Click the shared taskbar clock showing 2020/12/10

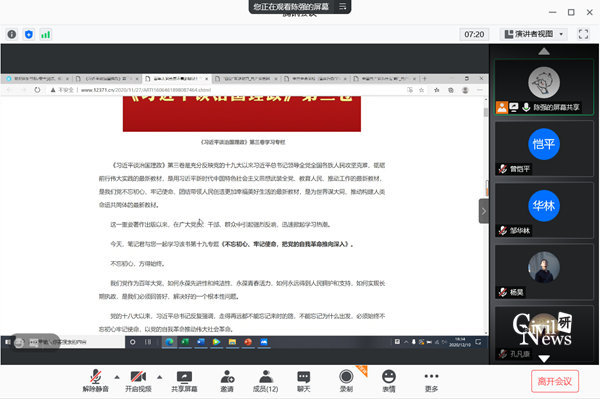click(x=460, y=342)
